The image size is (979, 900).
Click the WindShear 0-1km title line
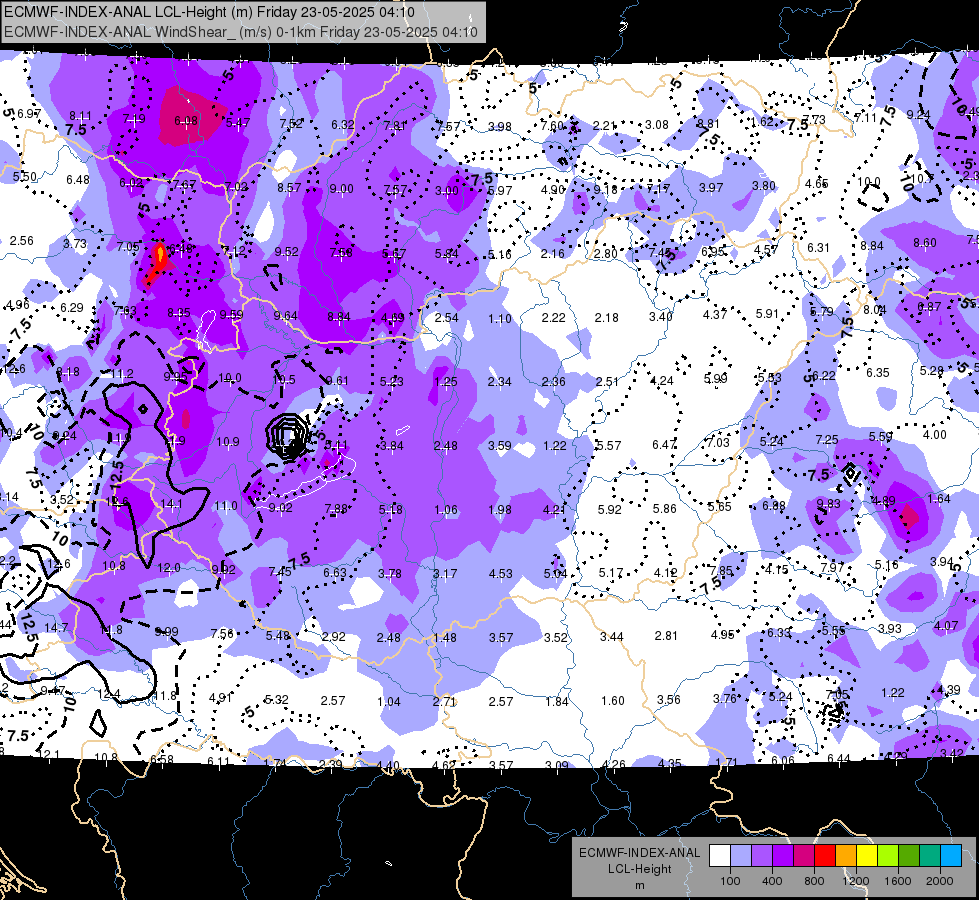(x=241, y=32)
